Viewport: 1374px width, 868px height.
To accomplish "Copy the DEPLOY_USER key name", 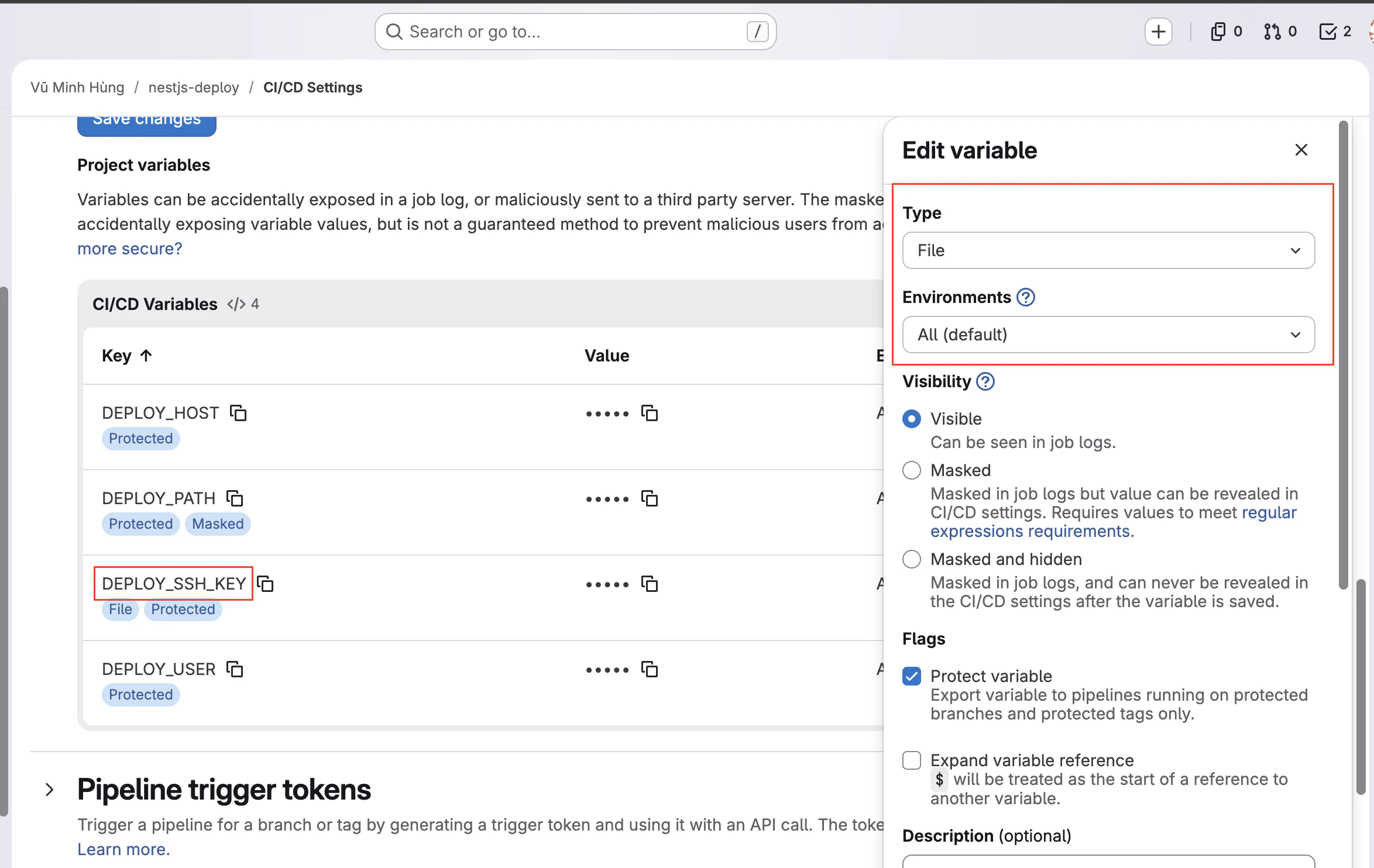I will 235,669.
